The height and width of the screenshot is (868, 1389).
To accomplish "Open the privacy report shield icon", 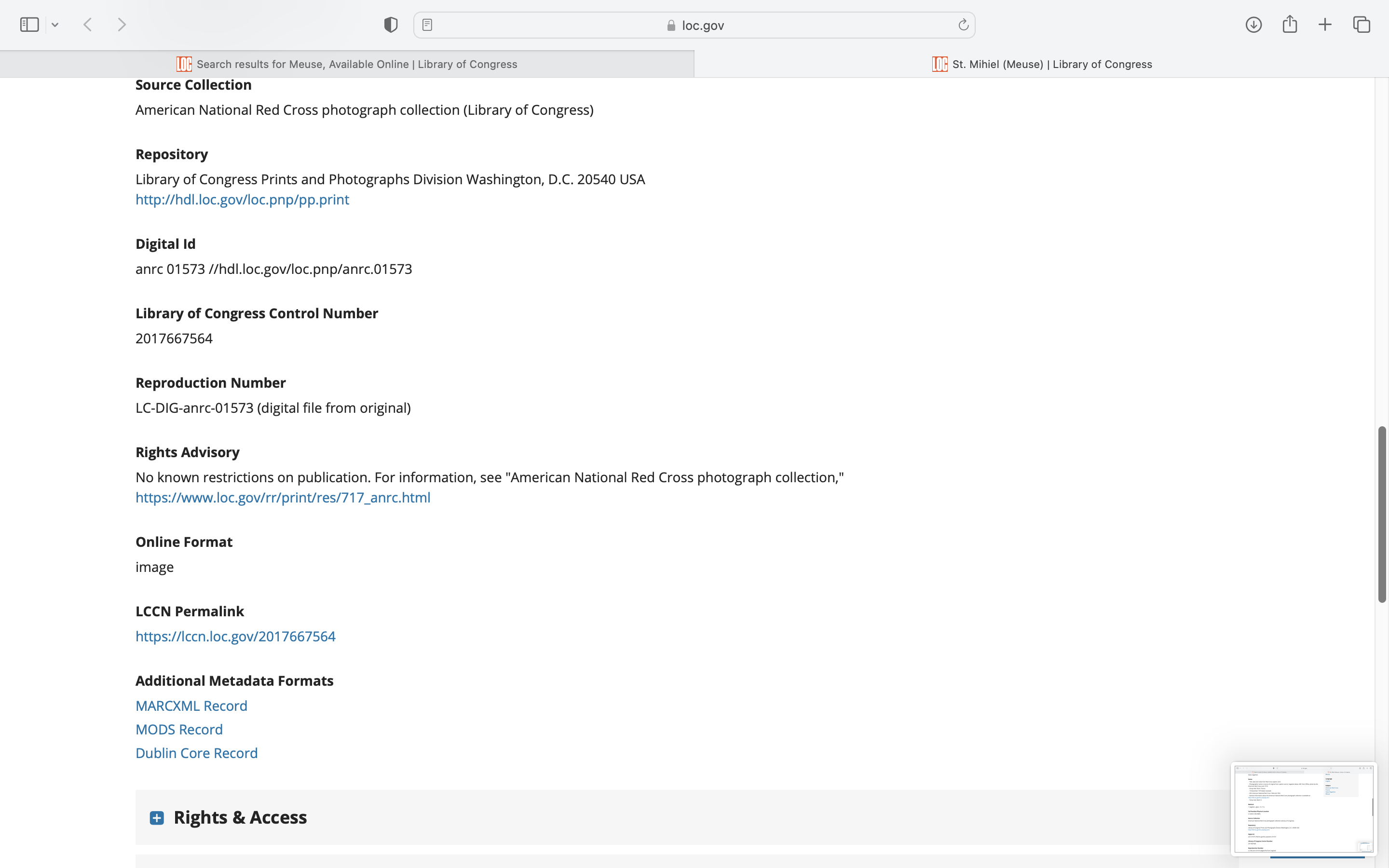I will point(390,25).
